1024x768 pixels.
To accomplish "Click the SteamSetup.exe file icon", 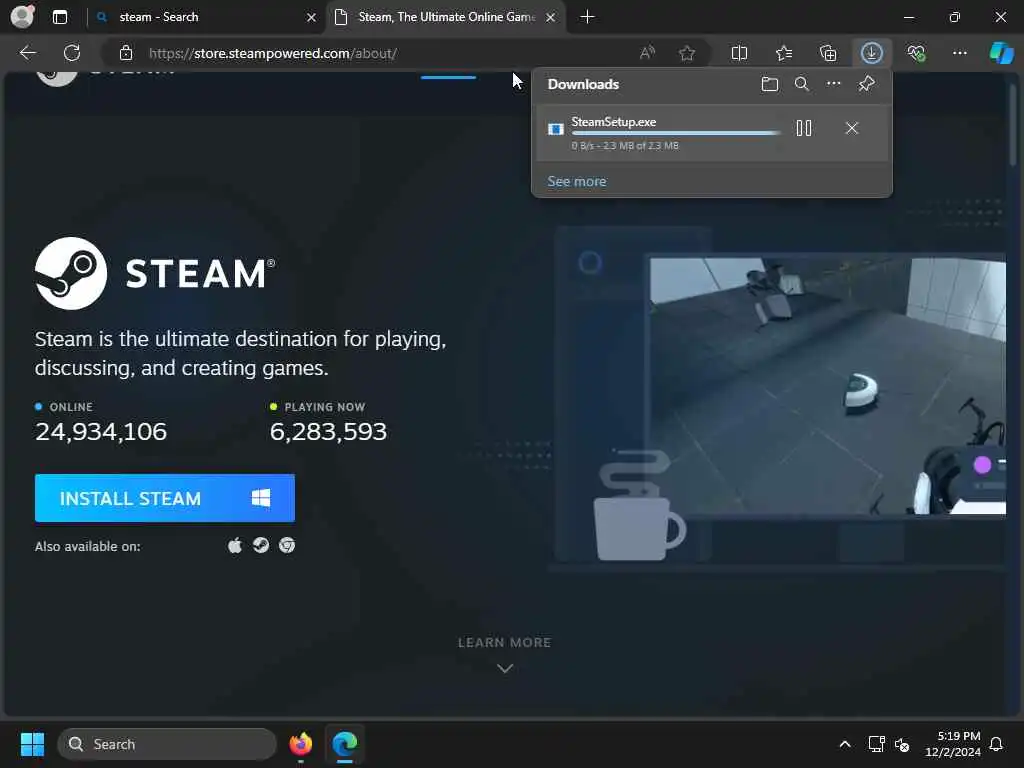I will [x=556, y=129].
